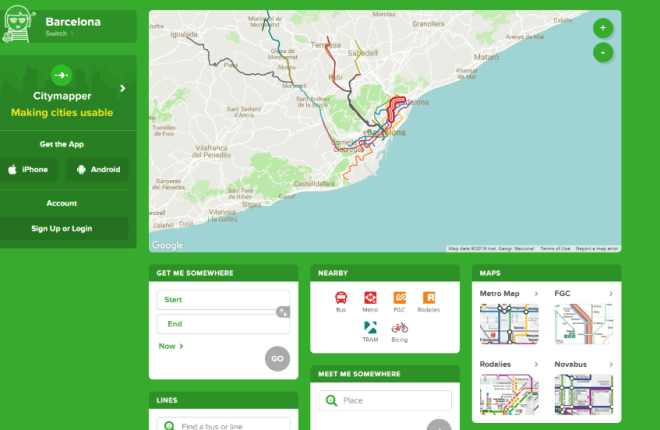Show nearby Bus stops

coord(341,302)
